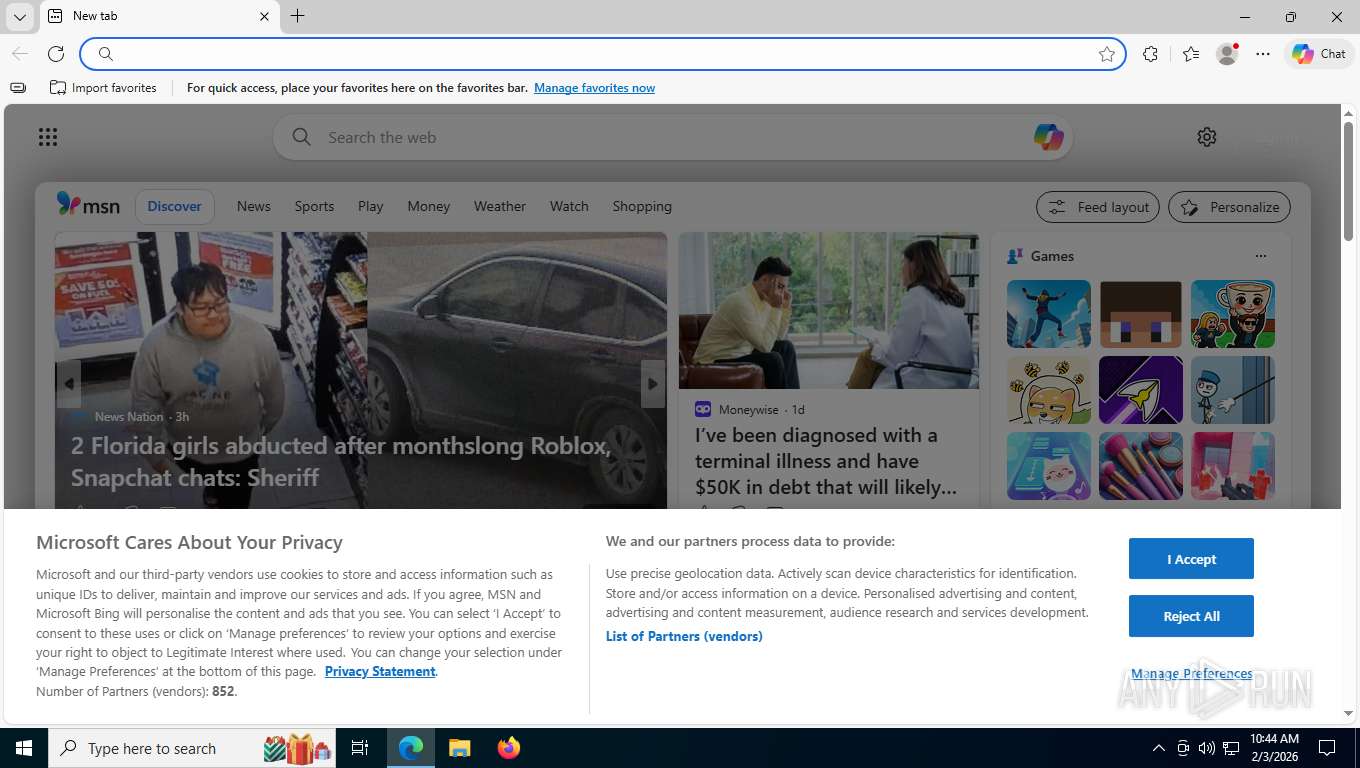Open the Florida girls abducted headline
This screenshot has width=1360, height=768.
(x=341, y=461)
